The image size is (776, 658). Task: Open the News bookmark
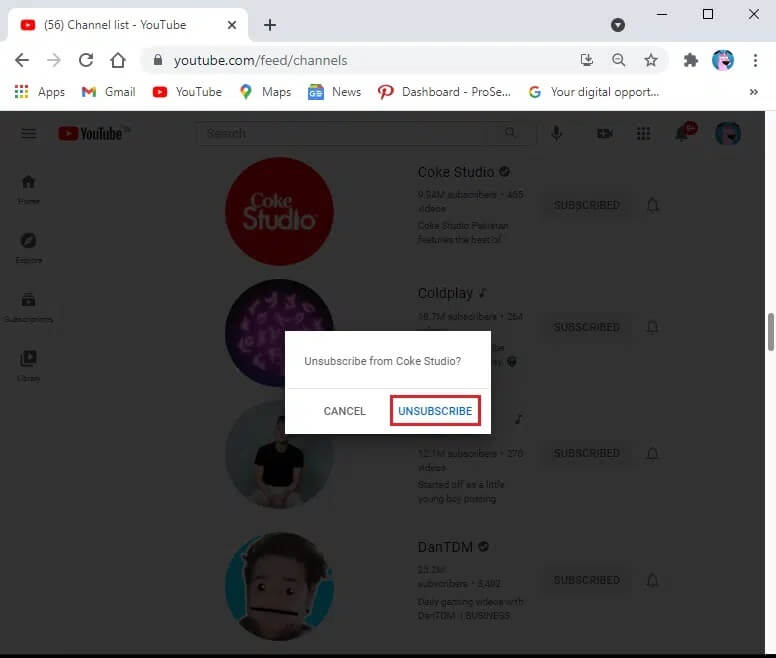(x=335, y=92)
